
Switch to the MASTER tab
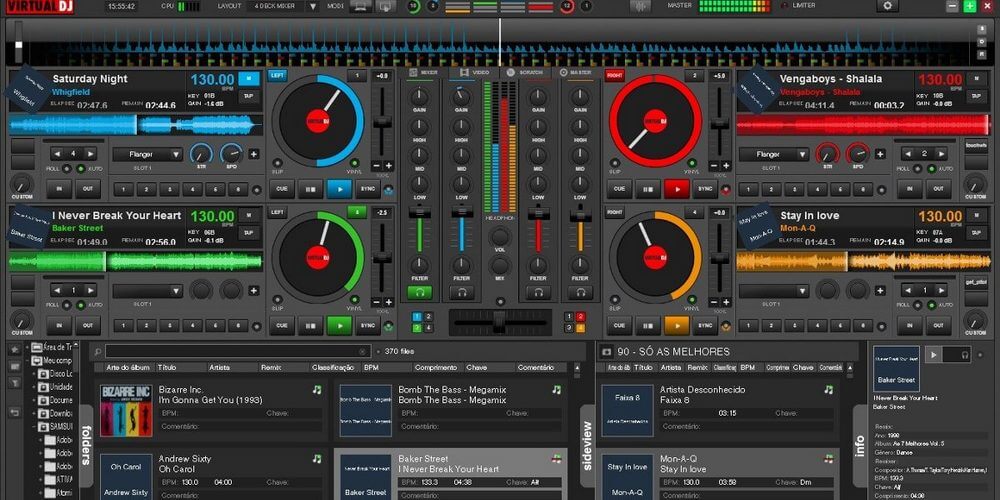576,73
